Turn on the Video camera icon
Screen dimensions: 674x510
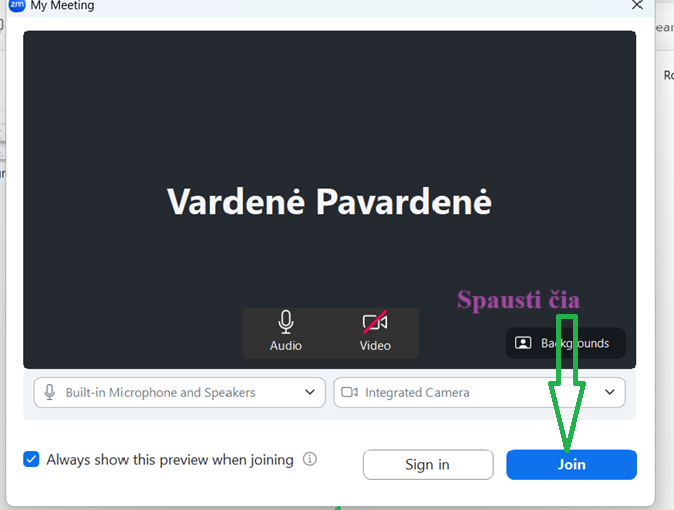click(375, 322)
